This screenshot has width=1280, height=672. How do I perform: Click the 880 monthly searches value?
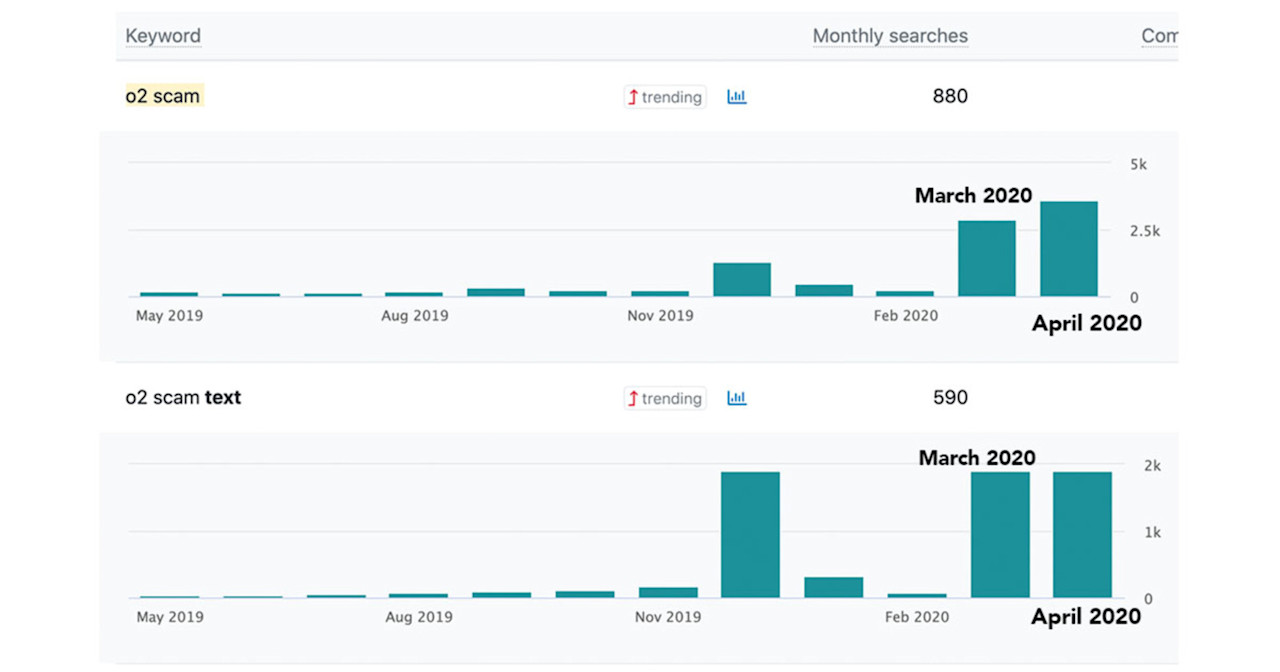pos(950,97)
